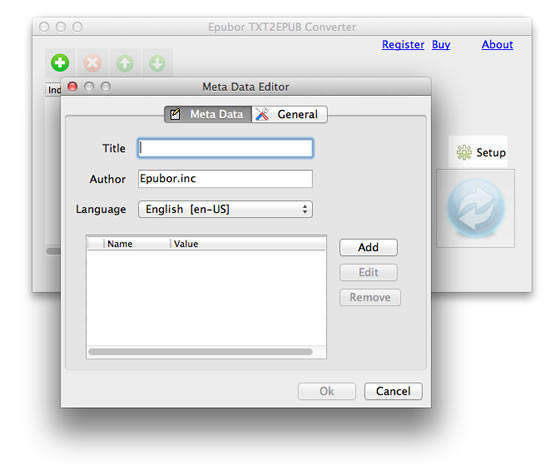The height and width of the screenshot is (465, 560).
Task: Click the red remove file icon
Action: click(92, 63)
